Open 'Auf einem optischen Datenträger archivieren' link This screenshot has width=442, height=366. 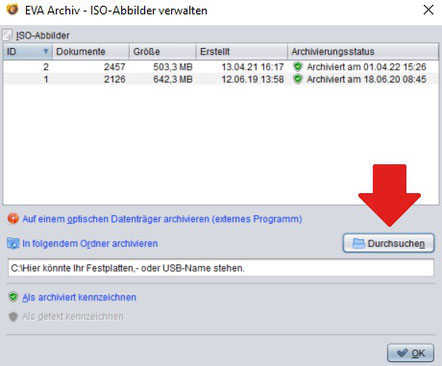(162, 219)
